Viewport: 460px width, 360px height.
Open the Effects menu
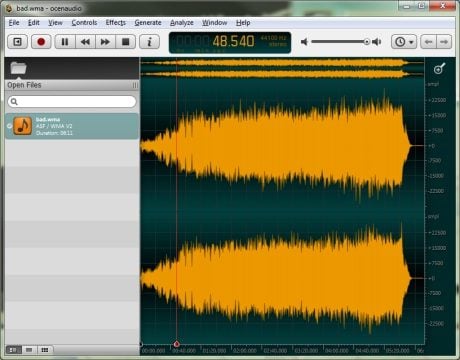point(116,23)
